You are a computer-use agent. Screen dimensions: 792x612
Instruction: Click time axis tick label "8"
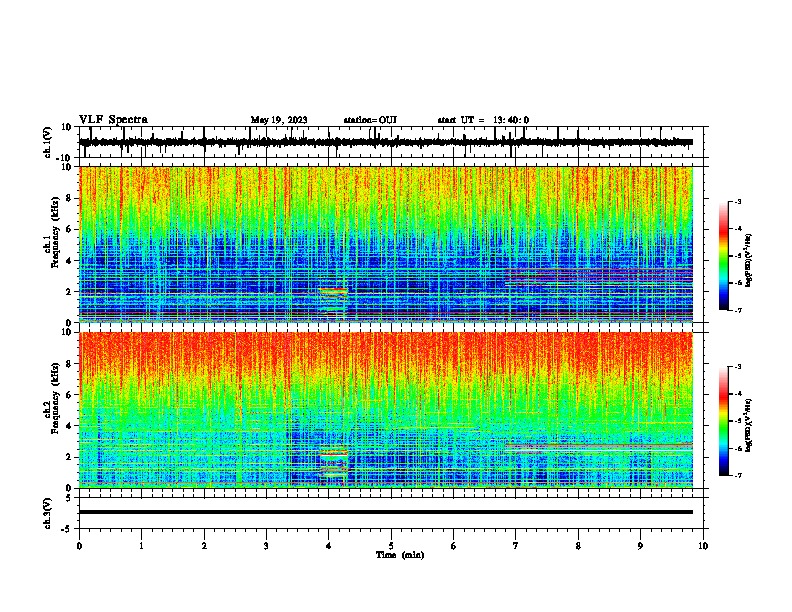pos(578,546)
